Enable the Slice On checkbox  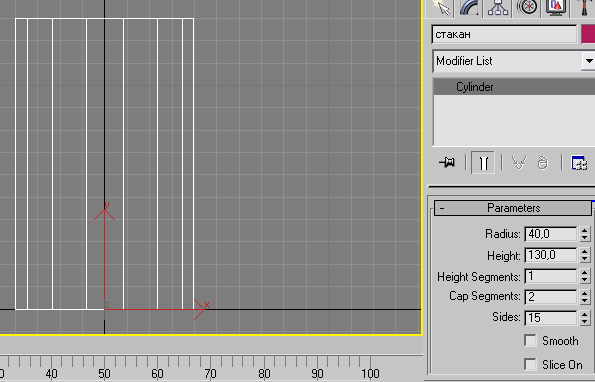(530, 365)
